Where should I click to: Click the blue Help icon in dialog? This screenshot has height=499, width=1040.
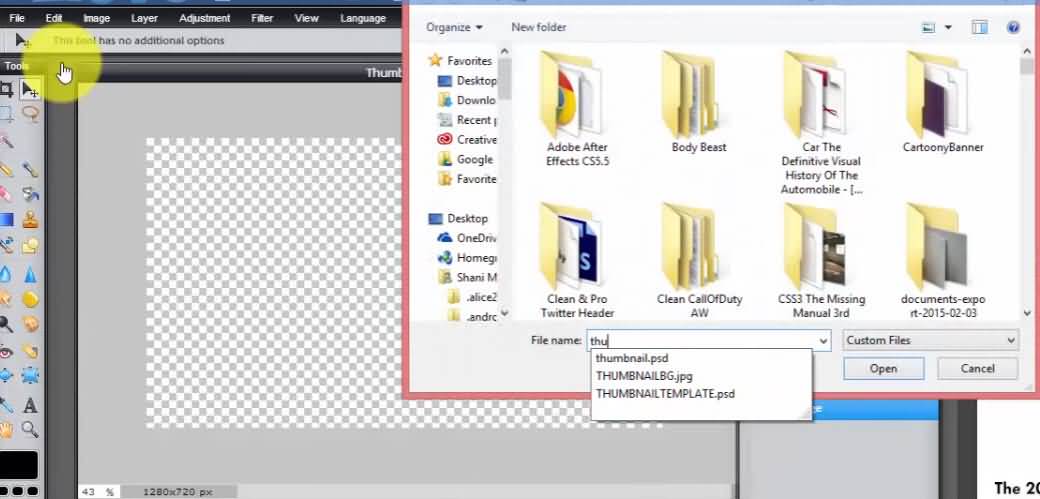[x=1013, y=27]
